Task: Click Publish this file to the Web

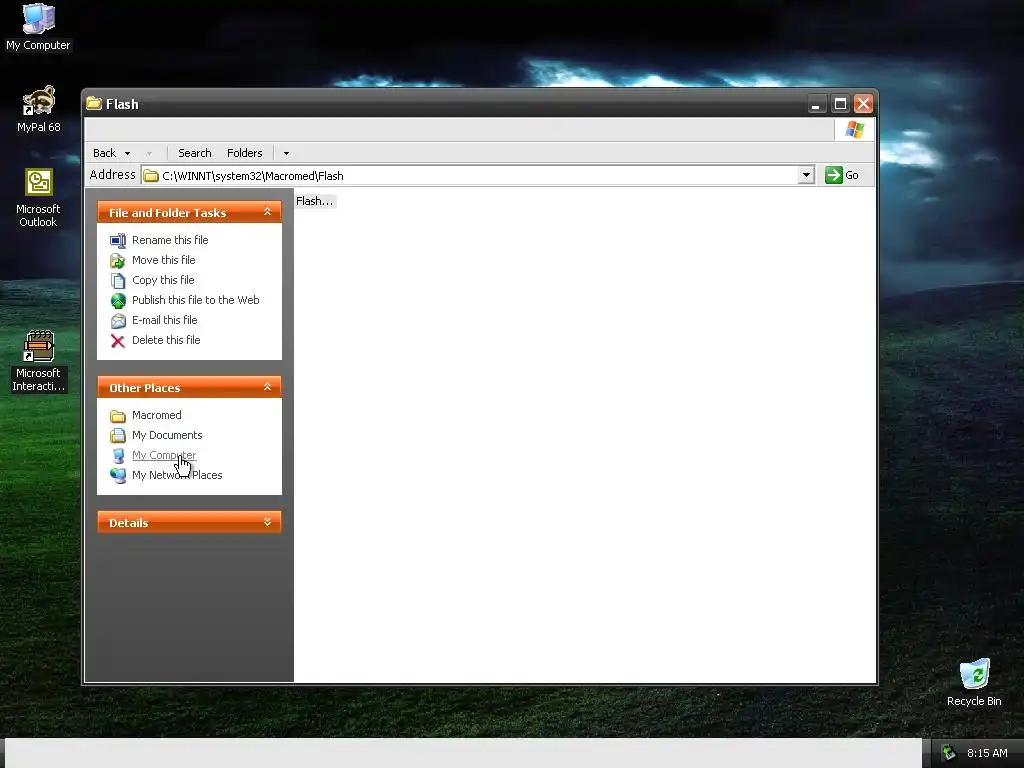Action: [195, 300]
